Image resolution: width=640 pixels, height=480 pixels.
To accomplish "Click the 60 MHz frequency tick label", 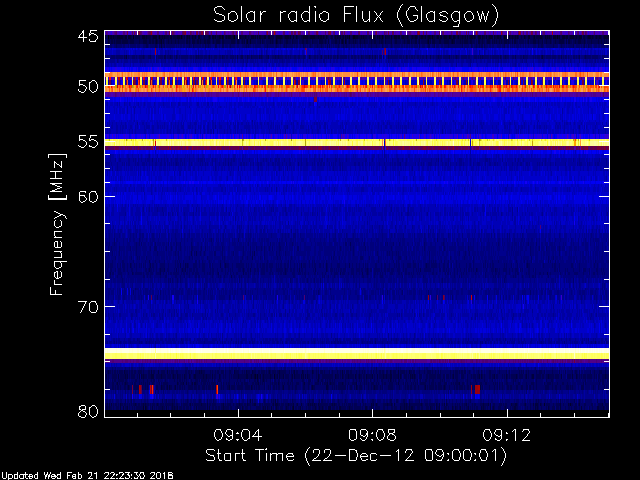I will pos(88,197).
